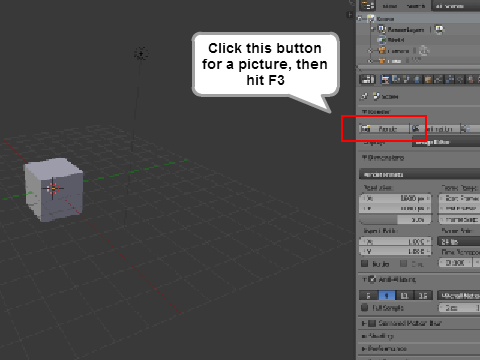Click the Start Frame field
480x360 pixels.
pos(459,198)
